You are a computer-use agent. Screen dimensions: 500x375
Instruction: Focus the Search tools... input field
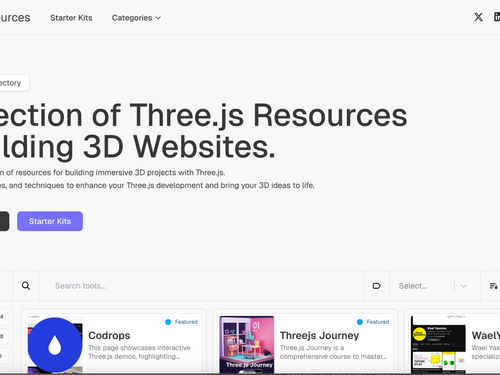pyautogui.click(x=201, y=286)
